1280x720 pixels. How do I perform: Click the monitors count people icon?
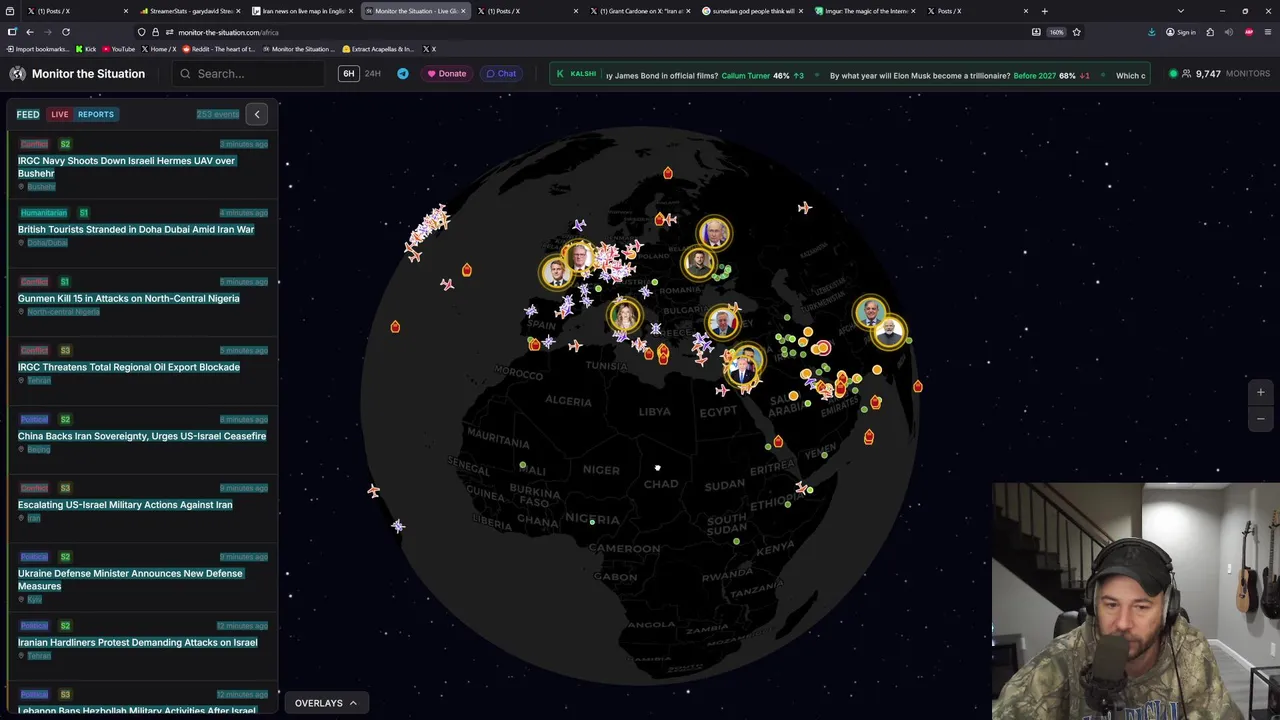click(1186, 74)
